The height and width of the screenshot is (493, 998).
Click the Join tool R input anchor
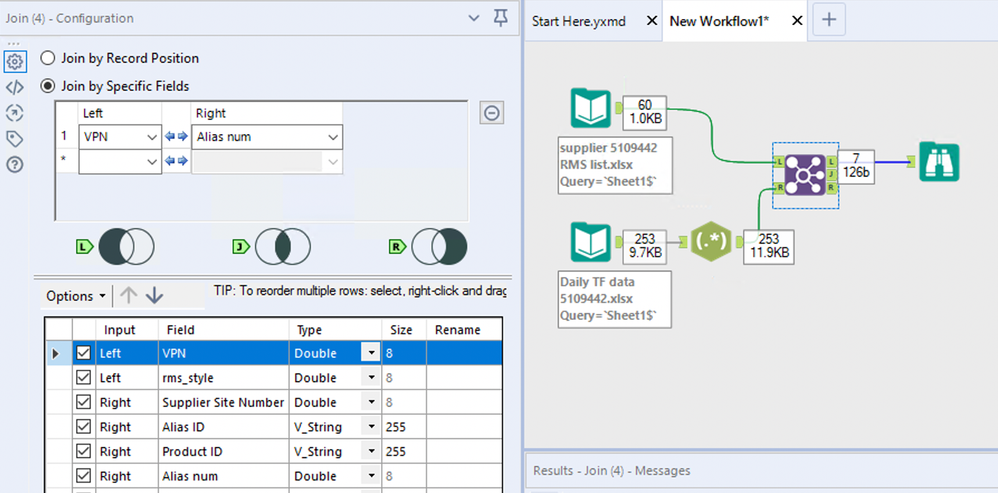point(780,188)
